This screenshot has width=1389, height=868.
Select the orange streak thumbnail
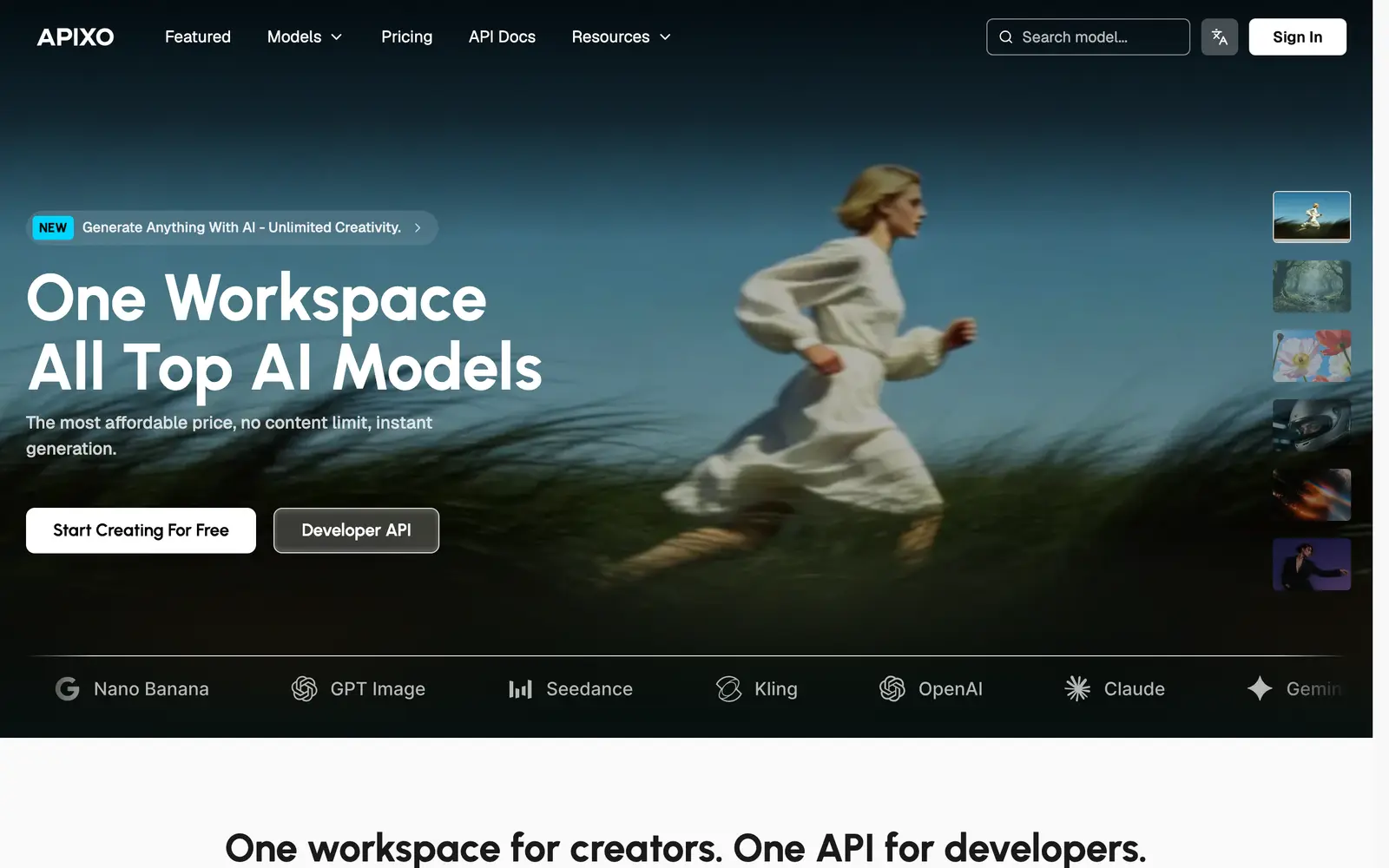[x=1311, y=495]
